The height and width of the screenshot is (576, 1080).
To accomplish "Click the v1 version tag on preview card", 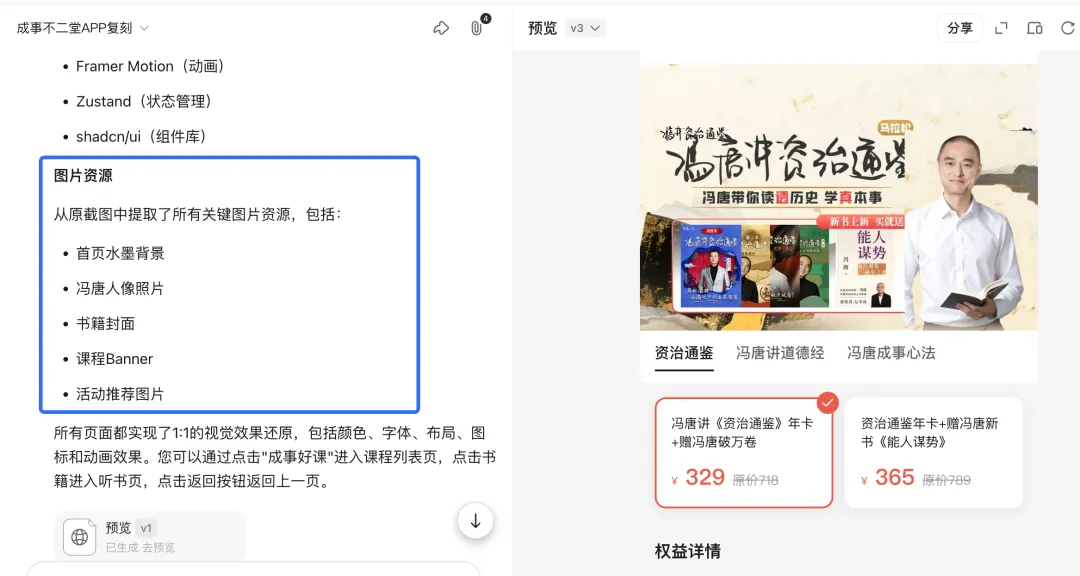I will pos(146,528).
